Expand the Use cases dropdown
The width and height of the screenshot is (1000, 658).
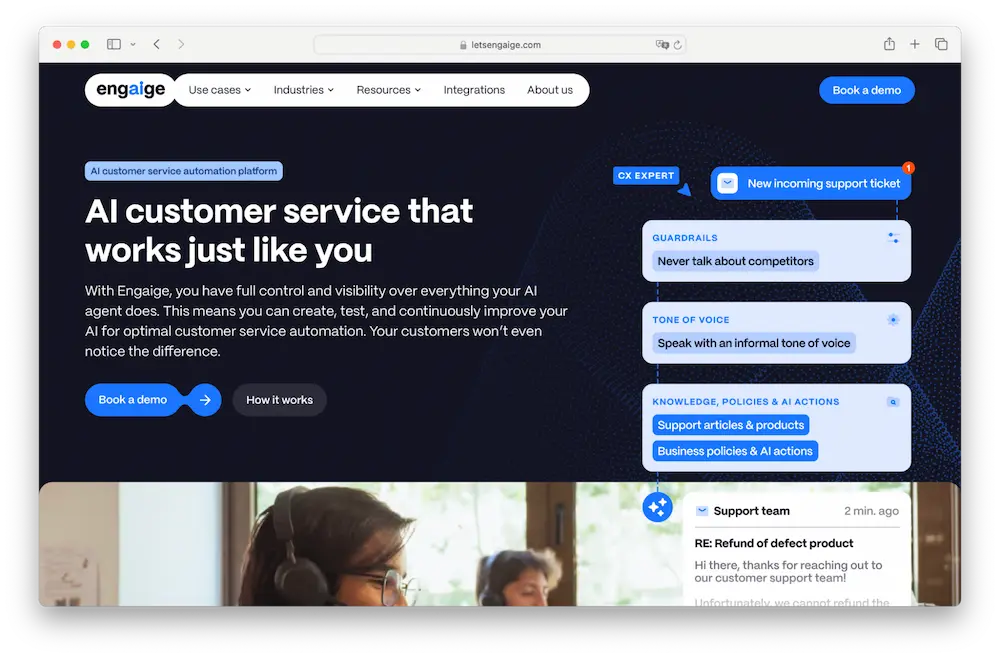219,90
